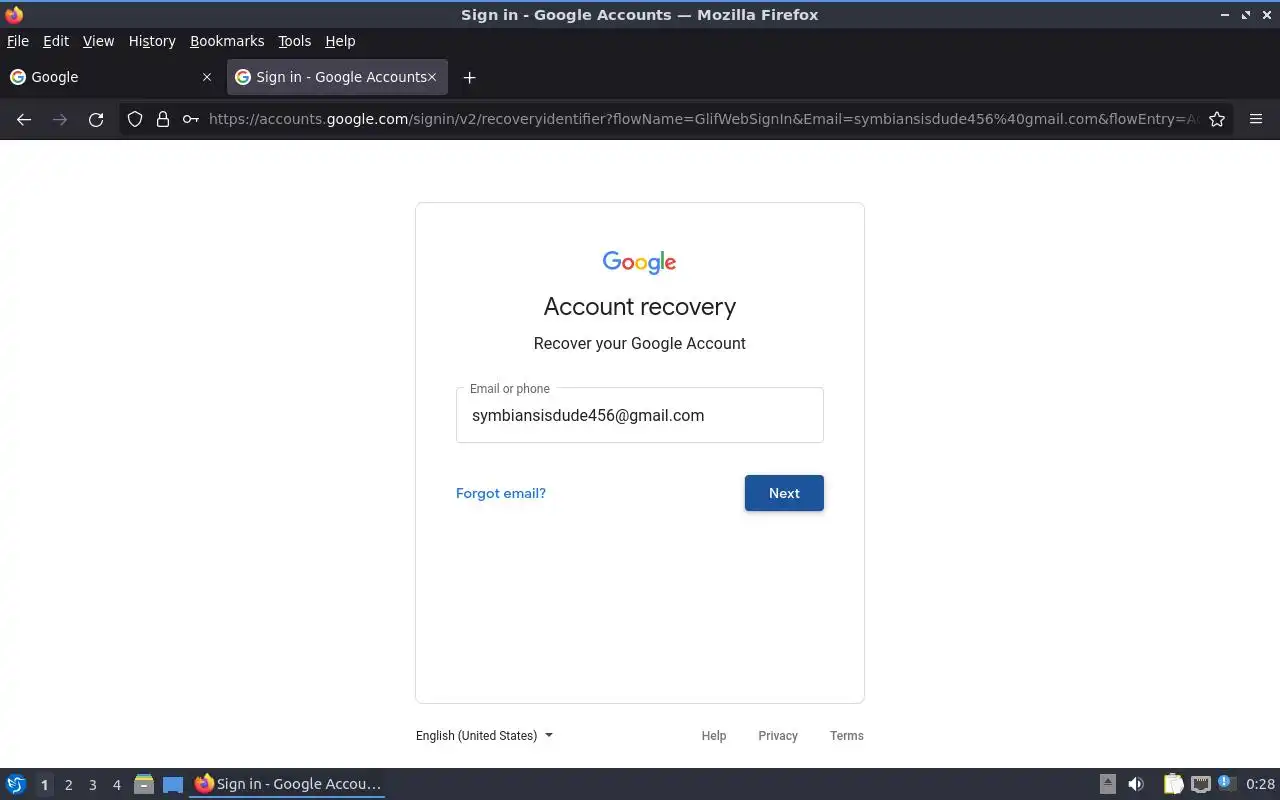Expand the English (United States) language dropdown
The height and width of the screenshot is (800, 1280).
pyautogui.click(x=484, y=735)
